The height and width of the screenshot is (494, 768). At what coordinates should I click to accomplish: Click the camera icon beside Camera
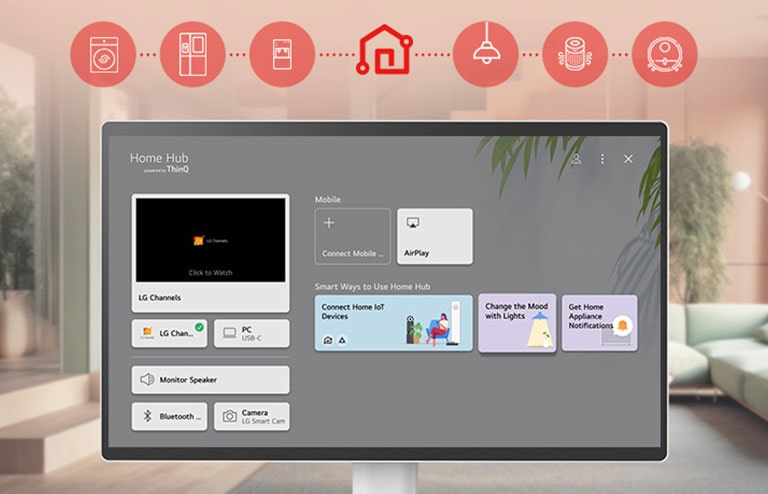[230, 416]
